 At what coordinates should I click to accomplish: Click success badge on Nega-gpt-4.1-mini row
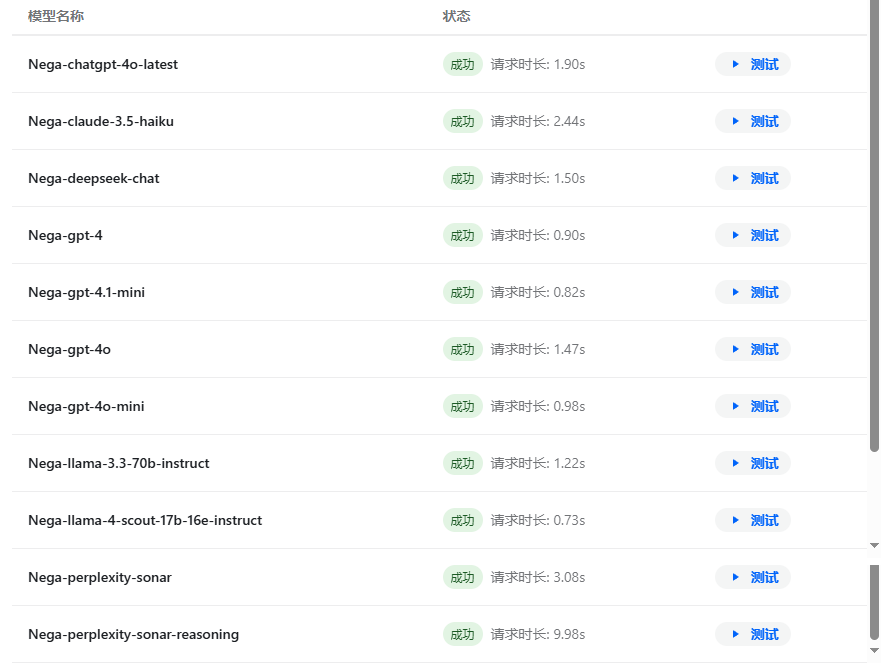462,292
